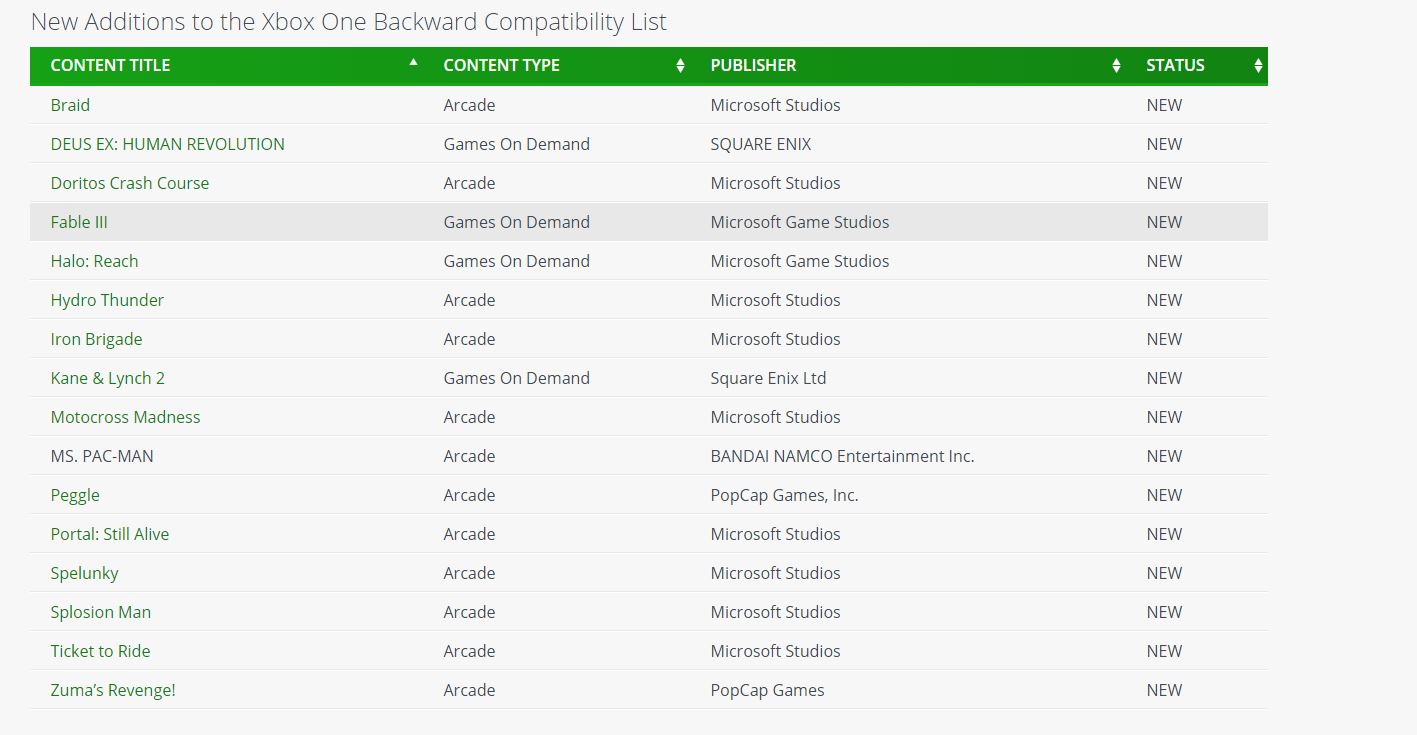The height and width of the screenshot is (735, 1417).
Task: Click NEW status in Fable III row
Action: [1164, 222]
